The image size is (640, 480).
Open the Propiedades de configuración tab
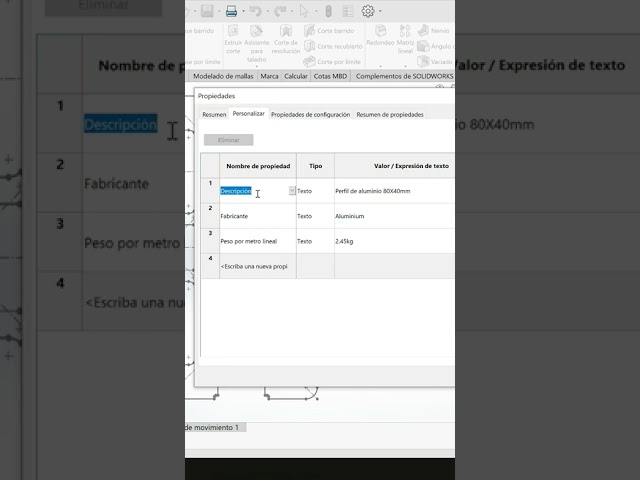[x=311, y=115]
